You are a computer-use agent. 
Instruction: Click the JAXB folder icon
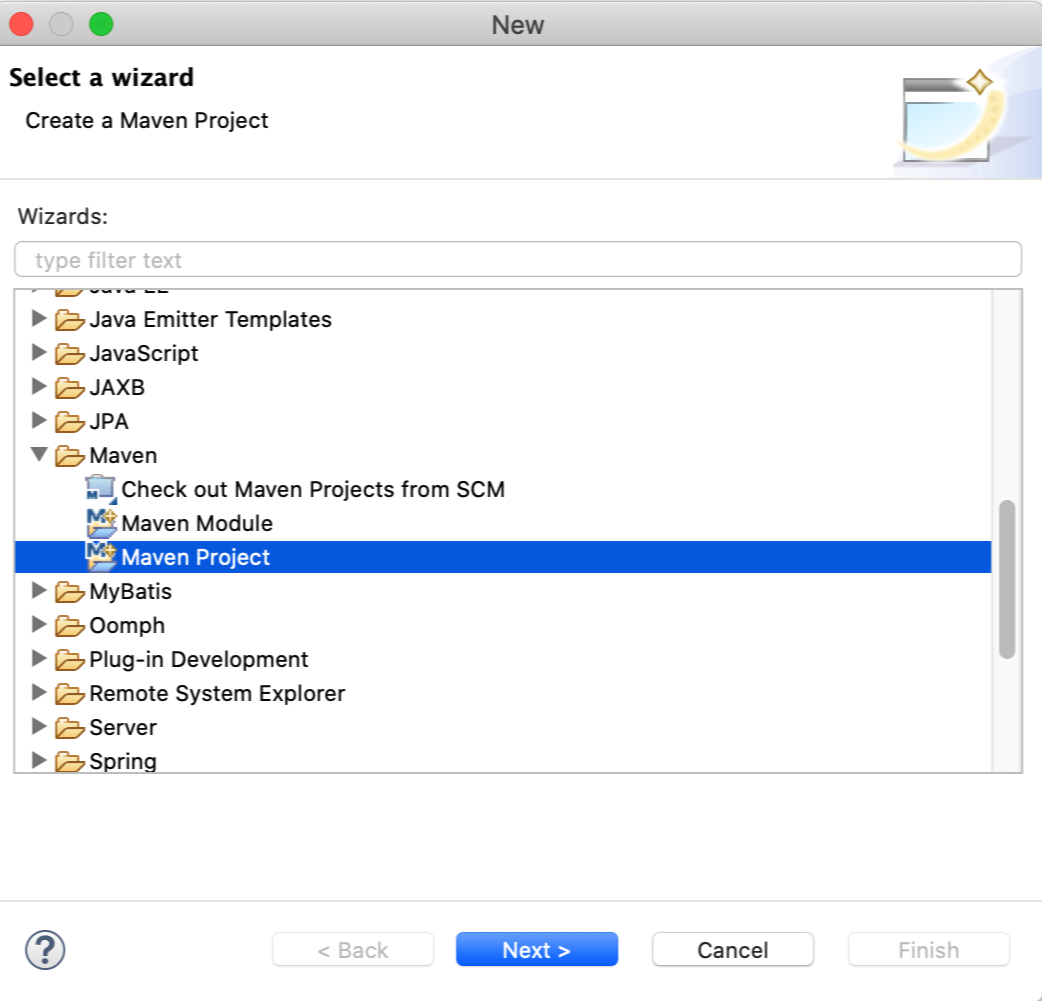click(70, 388)
